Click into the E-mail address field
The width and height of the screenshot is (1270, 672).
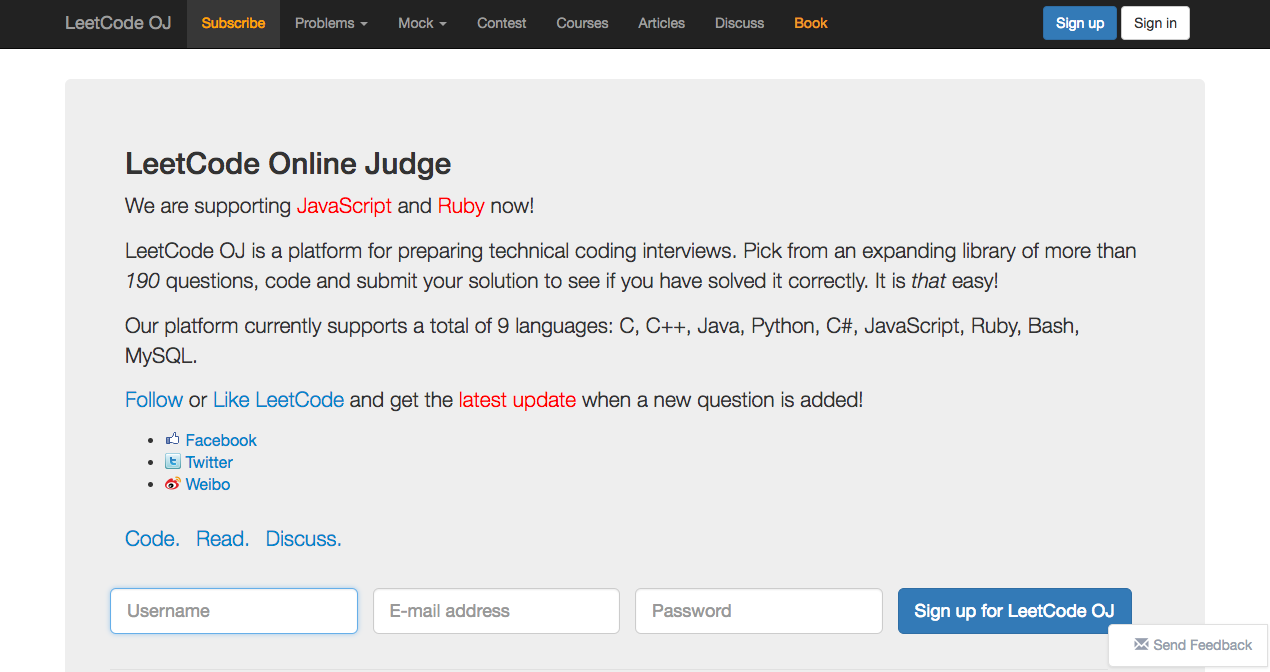[496, 611]
